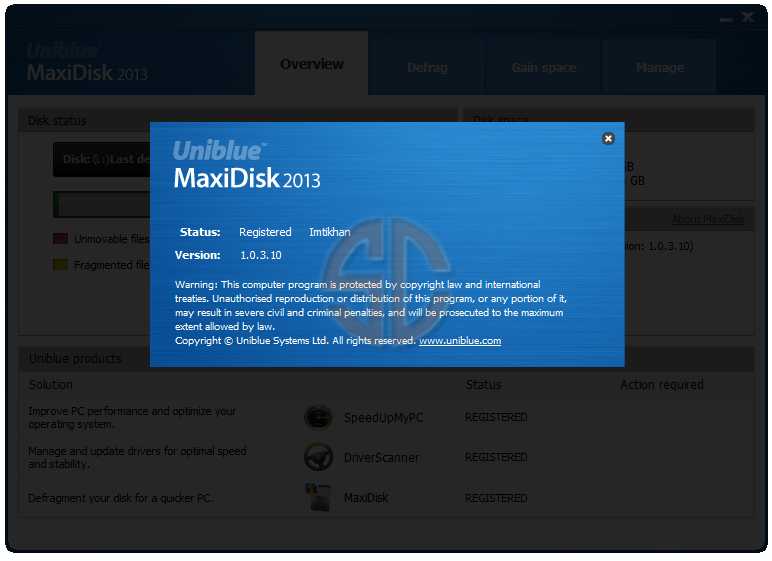Click the Registered status value in dialog
Image resolution: width=772 pixels, height=561 pixels.
265,232
